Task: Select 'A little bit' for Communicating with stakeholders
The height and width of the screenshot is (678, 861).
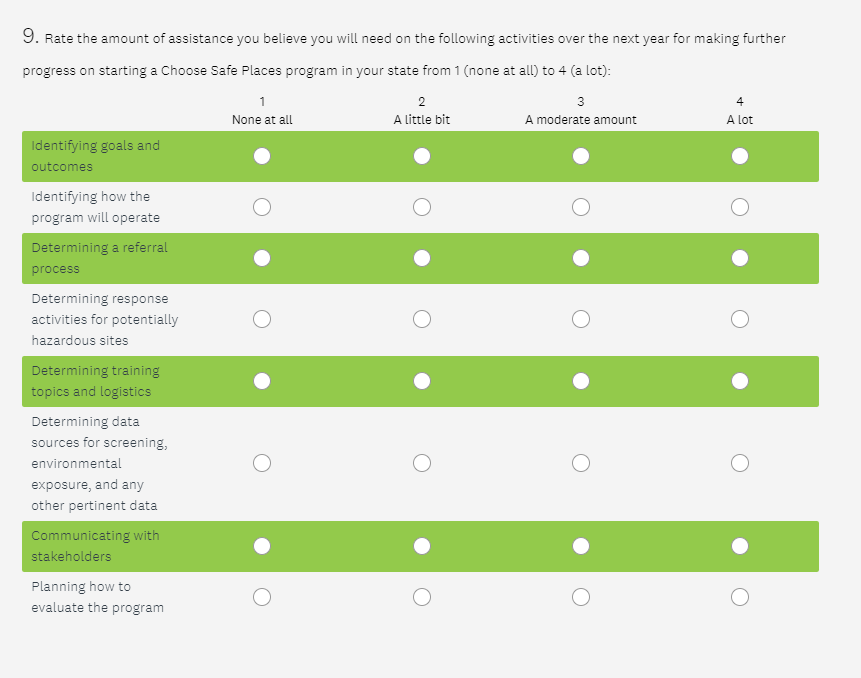Action: tap(422, 546)
